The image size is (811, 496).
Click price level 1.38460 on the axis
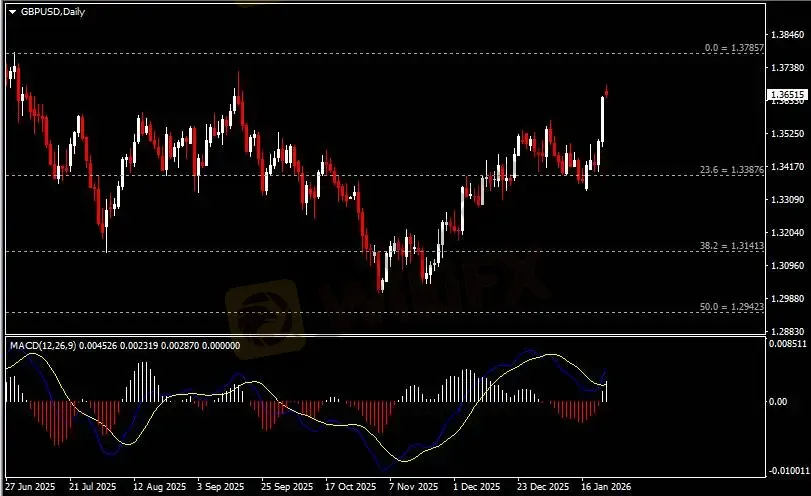(787, 35)
